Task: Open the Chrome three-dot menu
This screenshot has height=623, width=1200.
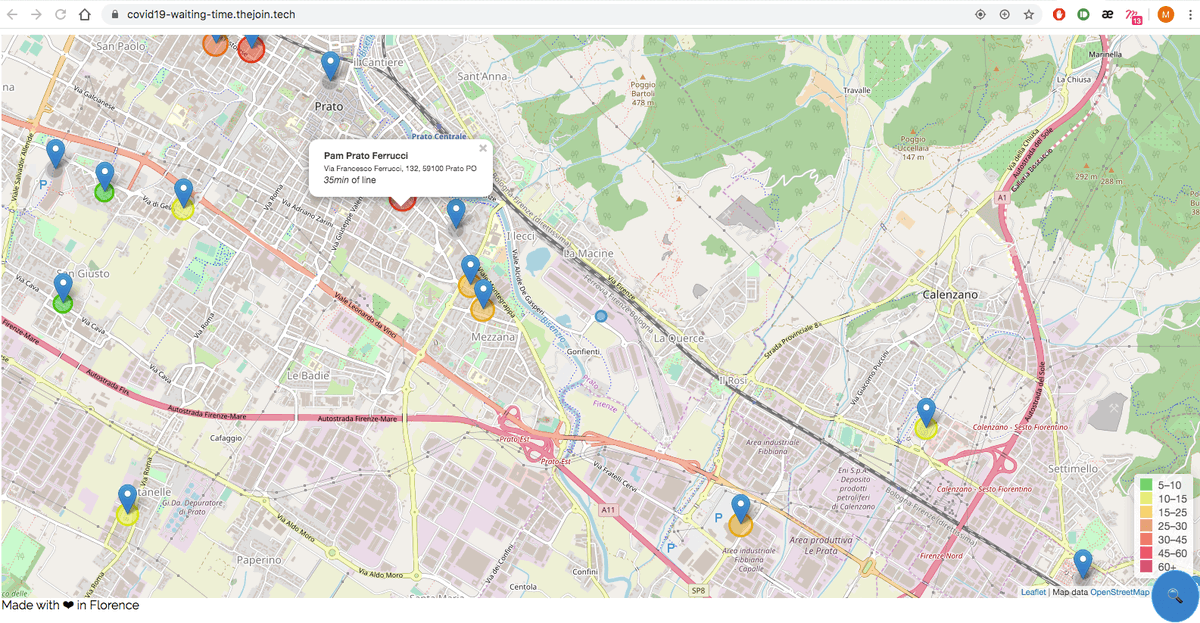Action: 1189,14
